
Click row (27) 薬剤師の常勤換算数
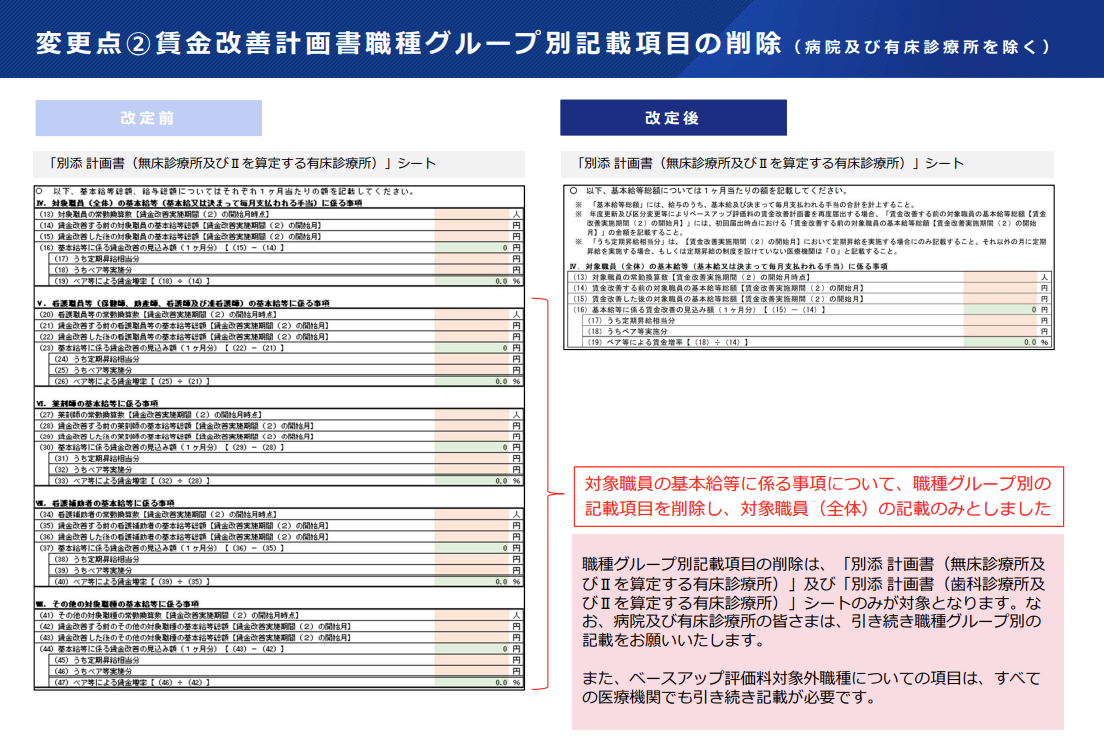(x=279, y=415)
